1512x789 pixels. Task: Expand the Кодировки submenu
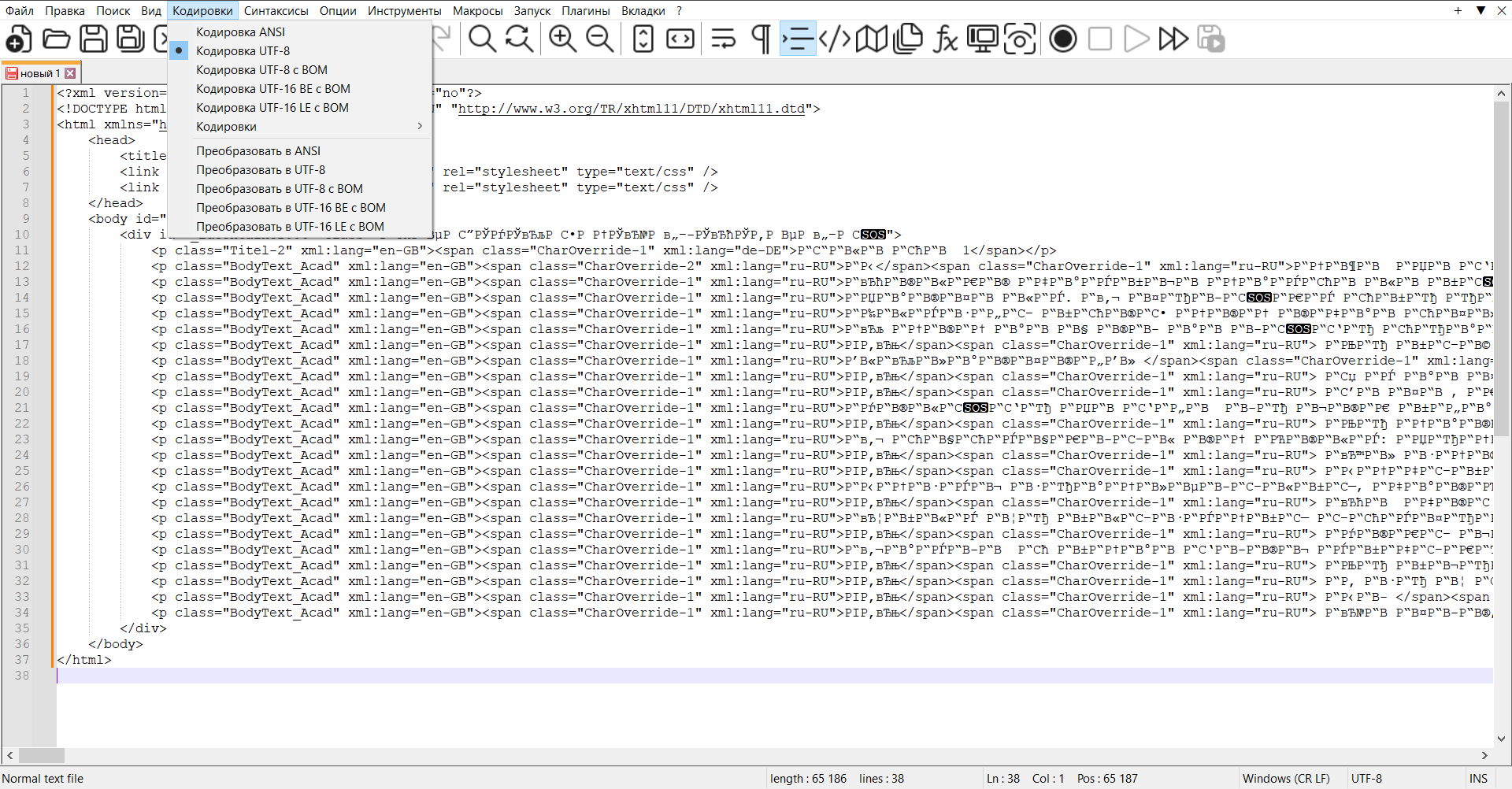[300, 126]
